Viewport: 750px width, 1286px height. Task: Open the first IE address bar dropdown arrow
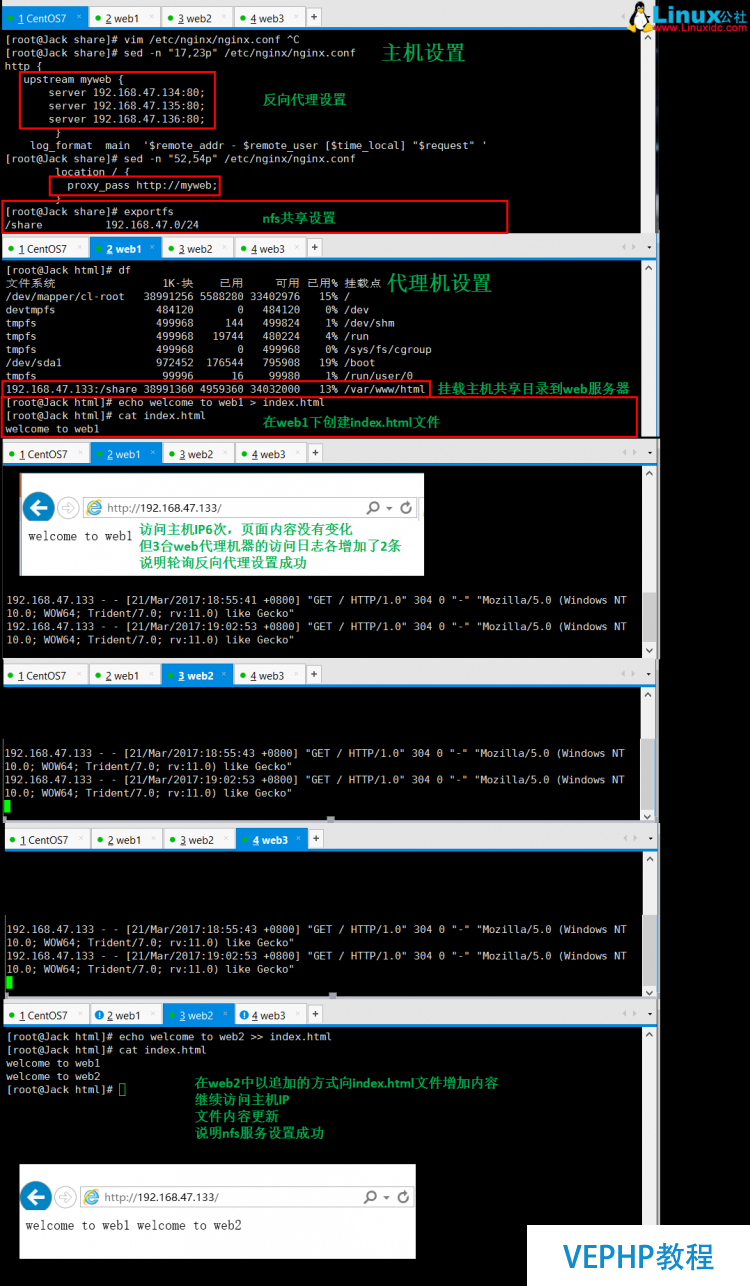pos(389,509)
